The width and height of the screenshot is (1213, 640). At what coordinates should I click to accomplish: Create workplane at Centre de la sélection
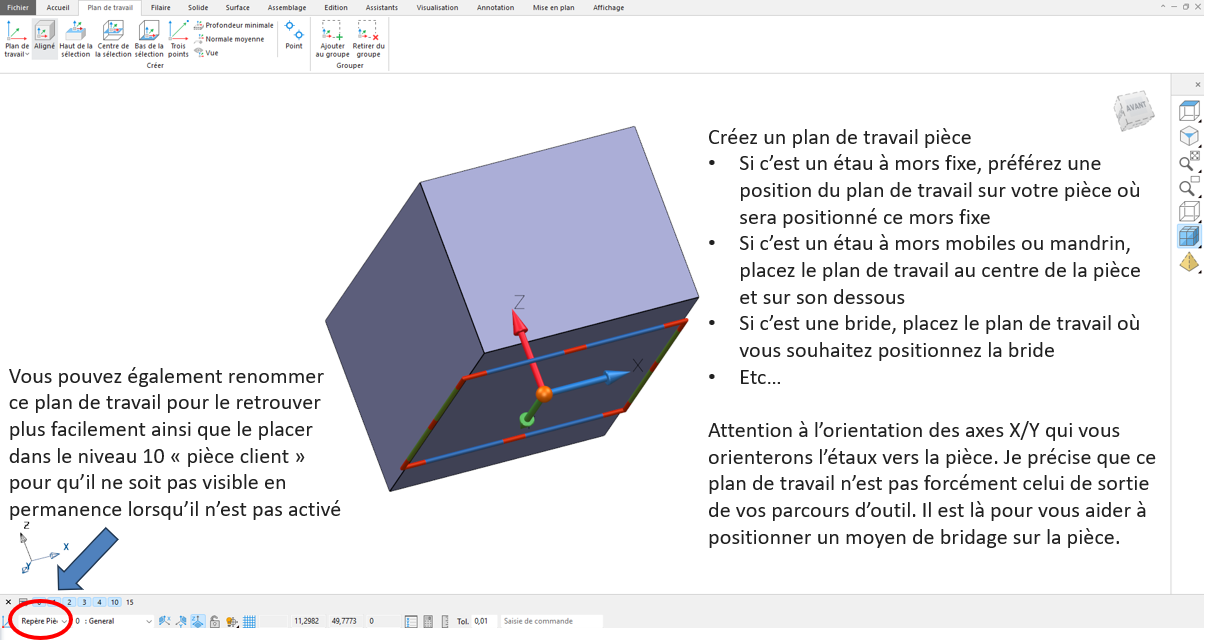(x=113, y=39)
